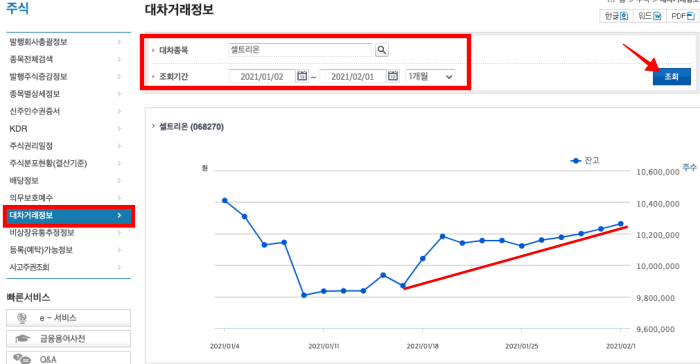Expand the KDR menu chevron
This screenshot has height=364, width=700.
click(119, 129)
